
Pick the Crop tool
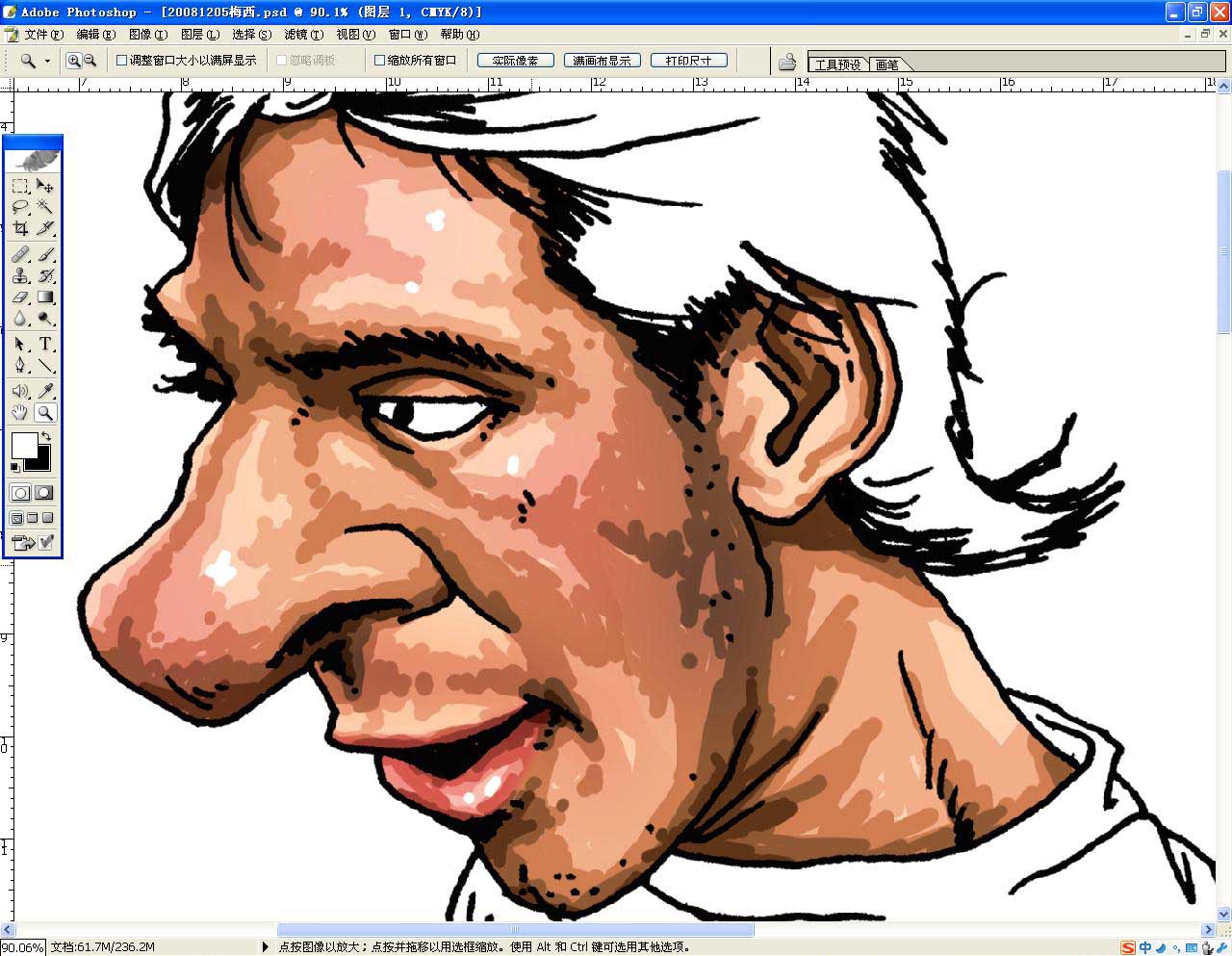tap(20, 229)
